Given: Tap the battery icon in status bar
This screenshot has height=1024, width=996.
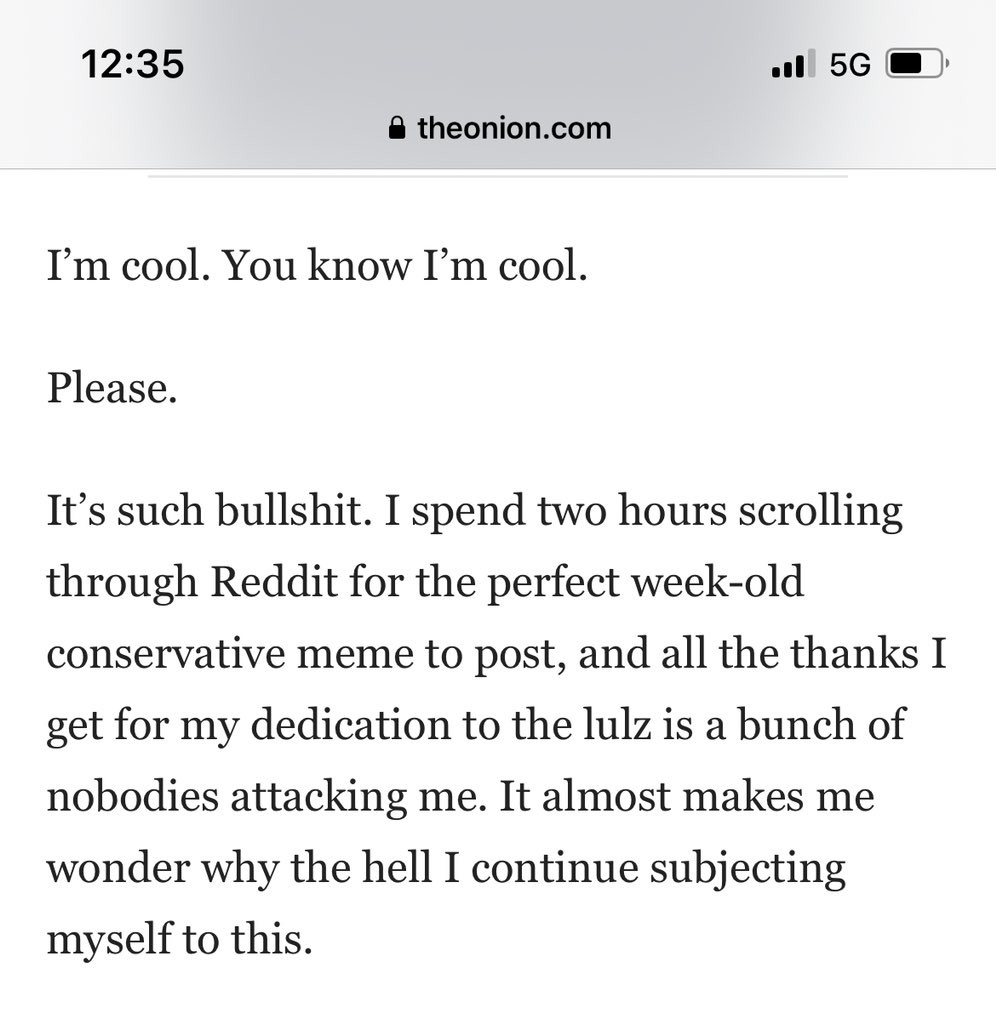Looking at the screenshot, I should coord(917,63).
